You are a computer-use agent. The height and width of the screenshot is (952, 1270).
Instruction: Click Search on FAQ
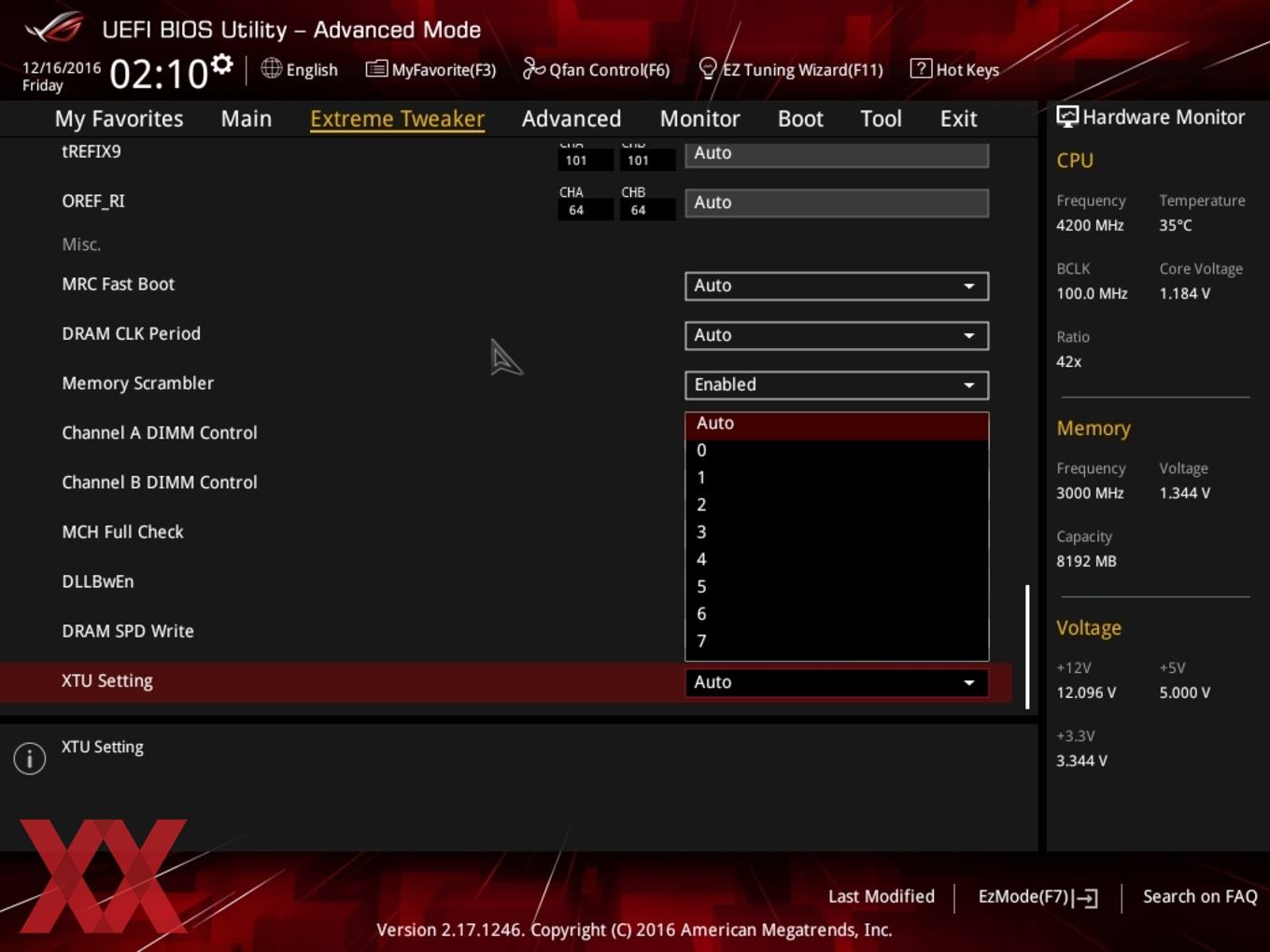(x=1200, y=897)
